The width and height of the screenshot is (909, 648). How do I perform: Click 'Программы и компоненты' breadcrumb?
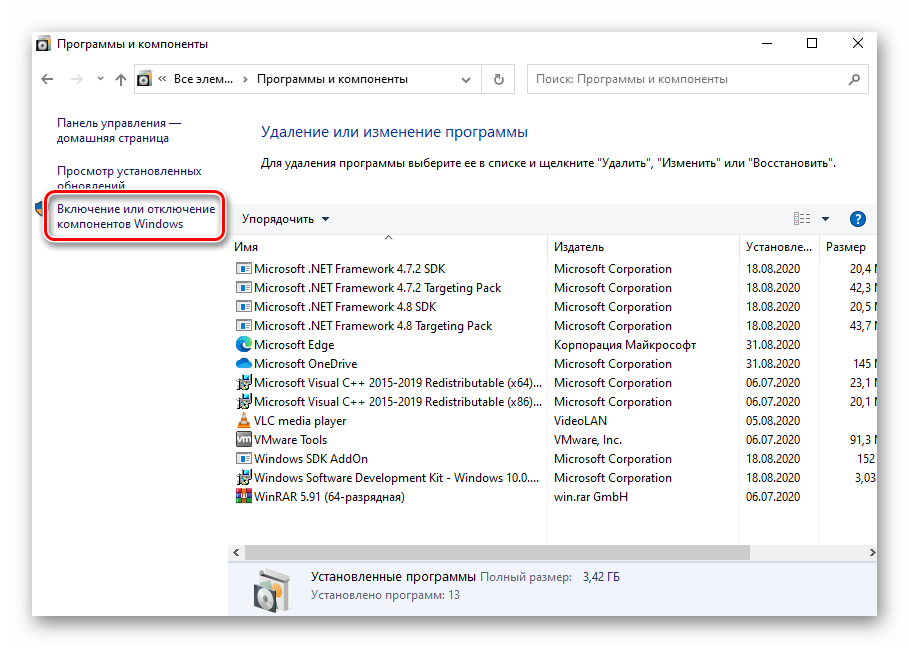coord(332,79)
